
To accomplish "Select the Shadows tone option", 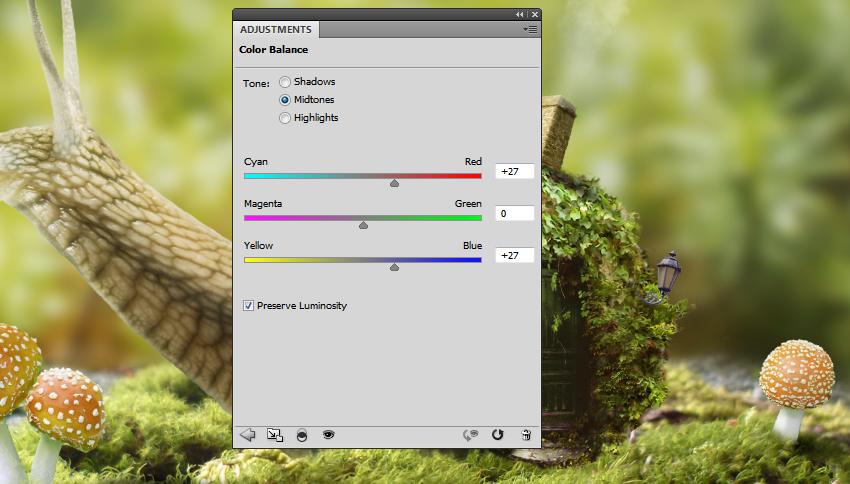I will click(x=285, y=82).
